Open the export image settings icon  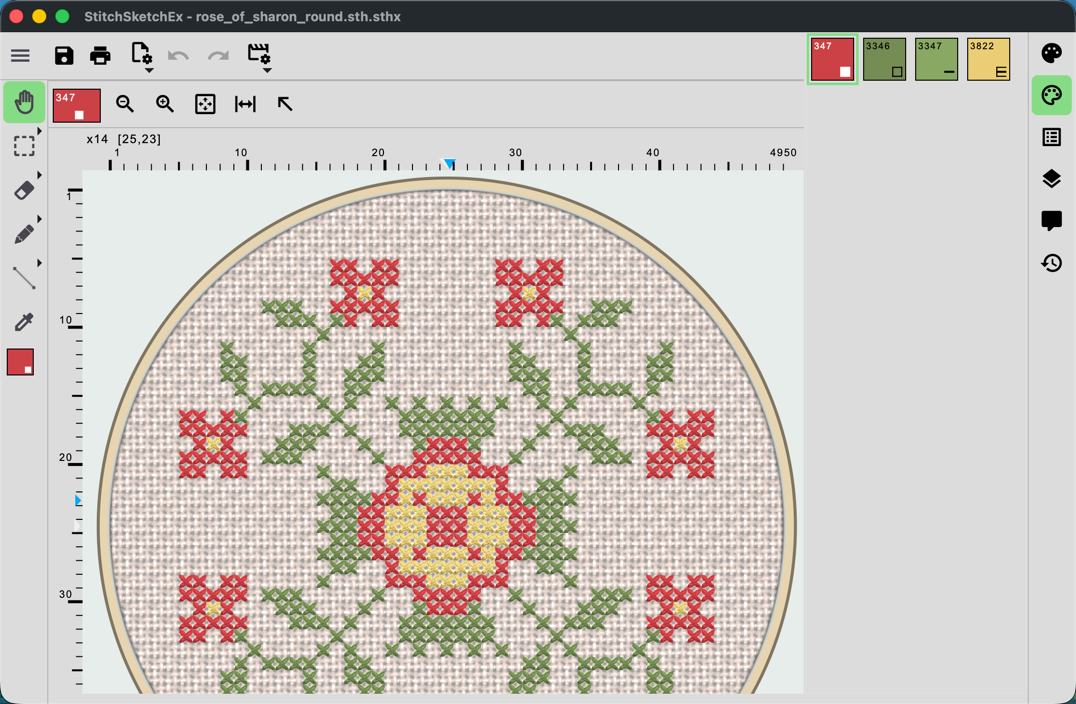259,53
